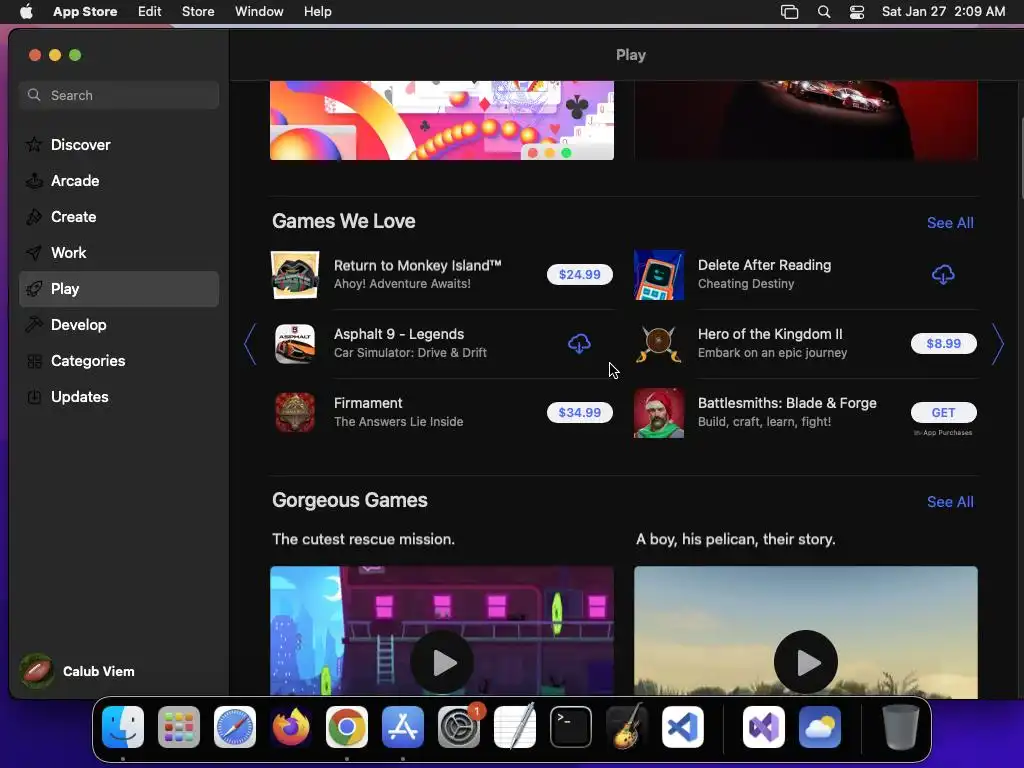Viewport: 1024px width, 768px height.
Task: Open the Window menu
Action: click(x=259, y=12)
